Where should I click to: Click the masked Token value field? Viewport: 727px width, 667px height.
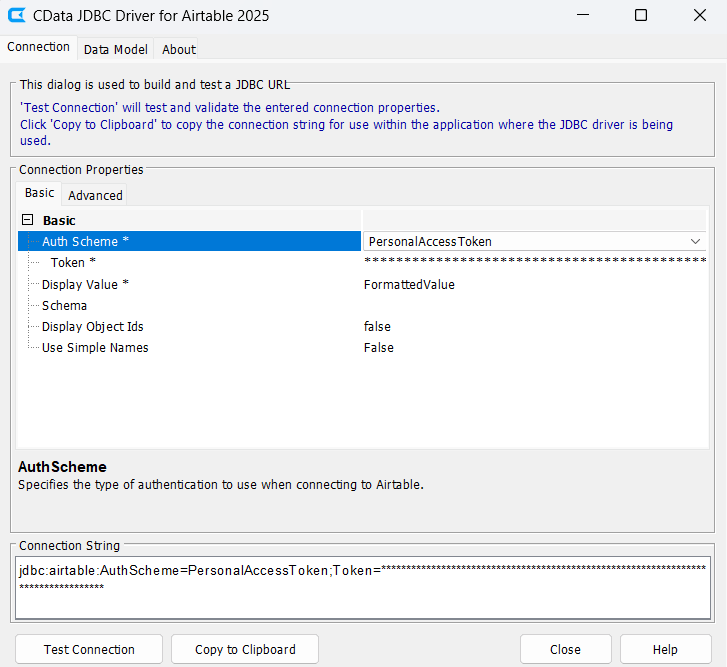click(x=534, y=263)
